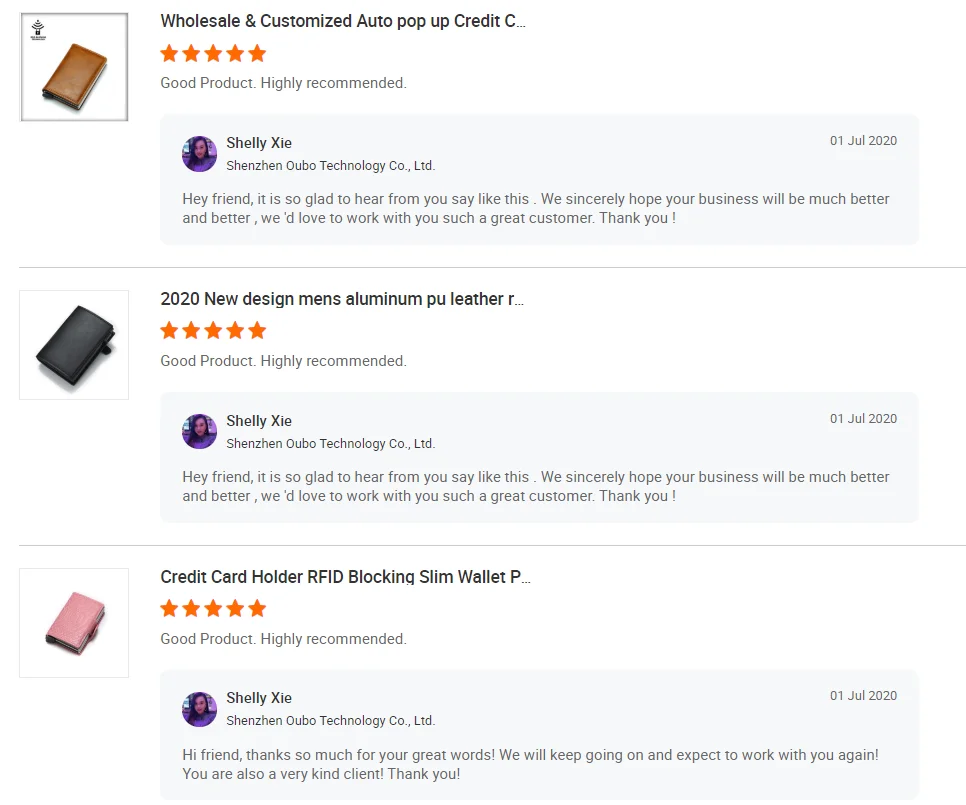The height and width of the screenshot is (805, 966).
Task: Click the 01 Jul 2020 date in the pink wallet reply
Action: click(863, 696)
